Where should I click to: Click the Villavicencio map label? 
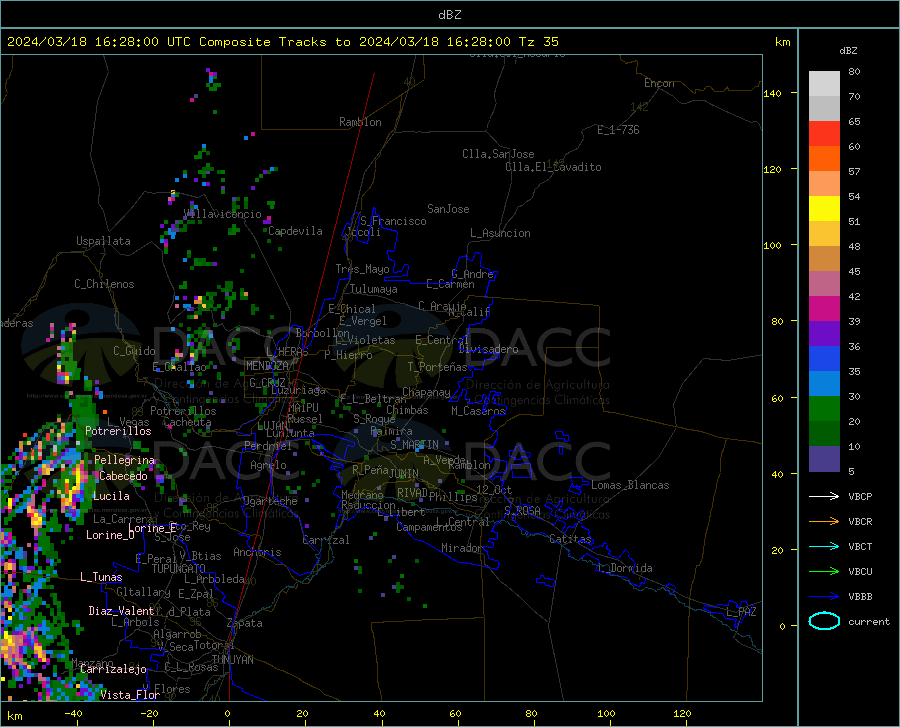coord(222,214)
